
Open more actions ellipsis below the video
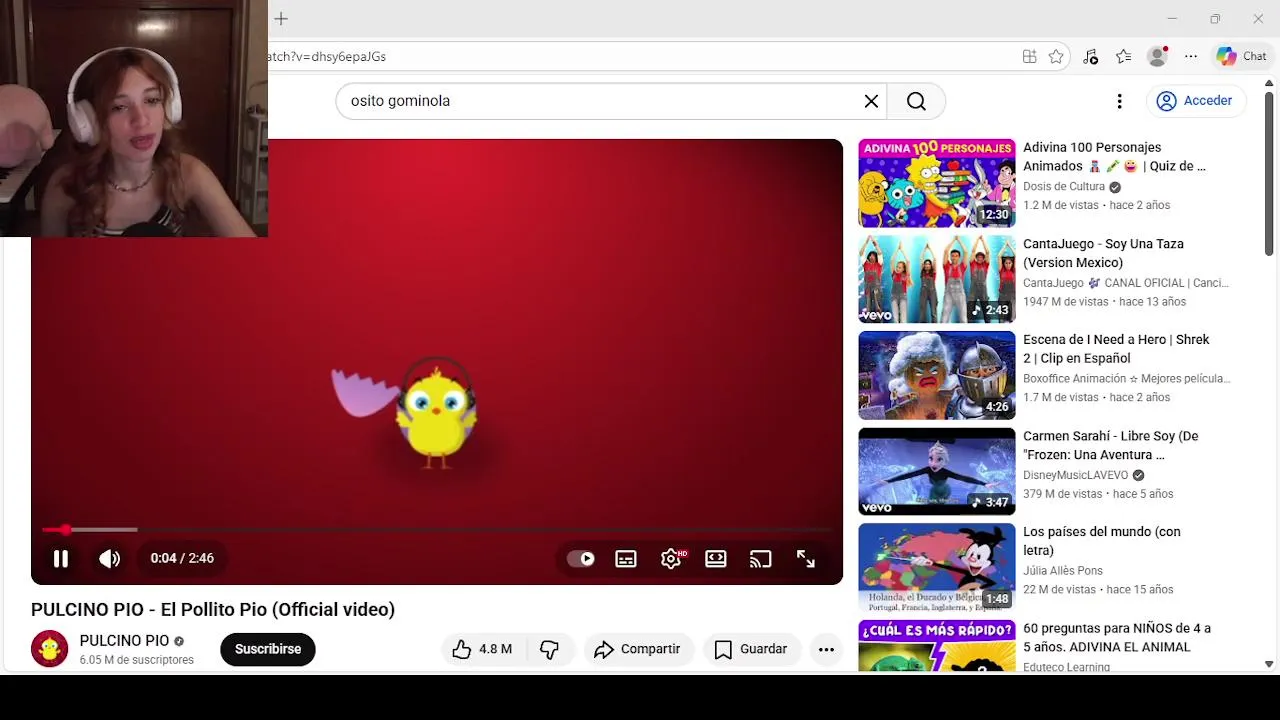coord(826,649)
